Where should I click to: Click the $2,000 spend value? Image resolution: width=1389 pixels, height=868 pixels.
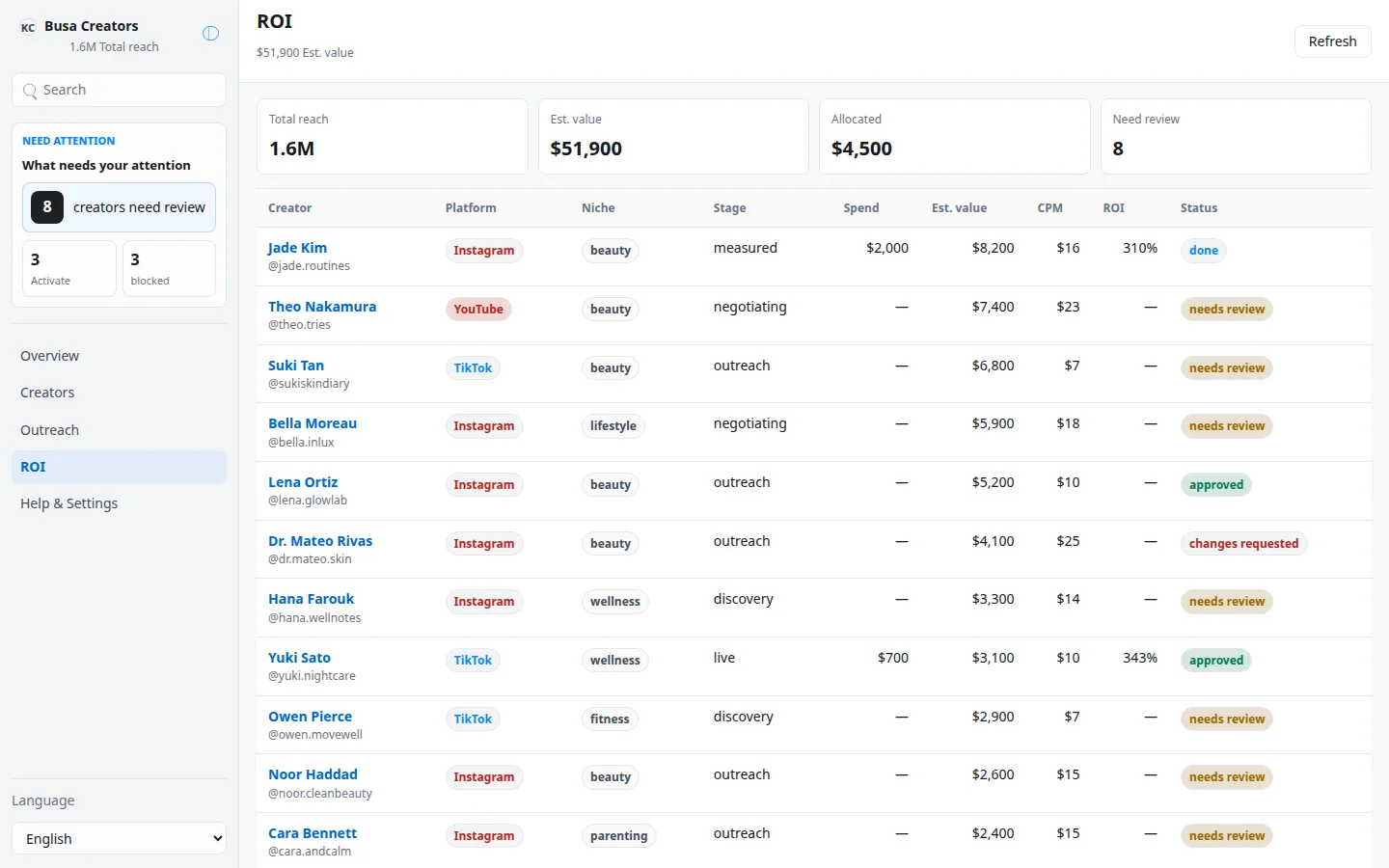(887, 248)
